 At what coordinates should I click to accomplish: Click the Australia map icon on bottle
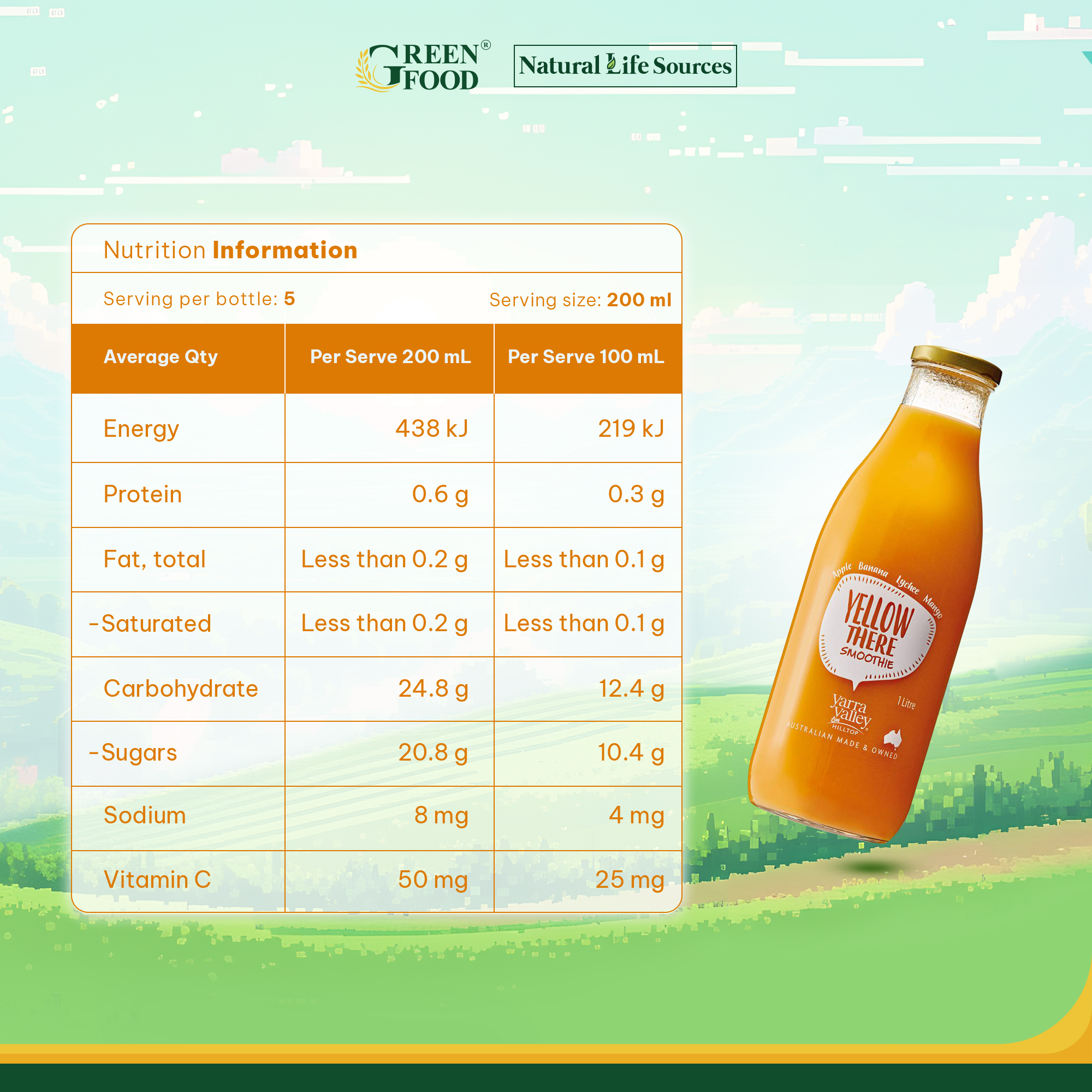[x=893, y=738]
